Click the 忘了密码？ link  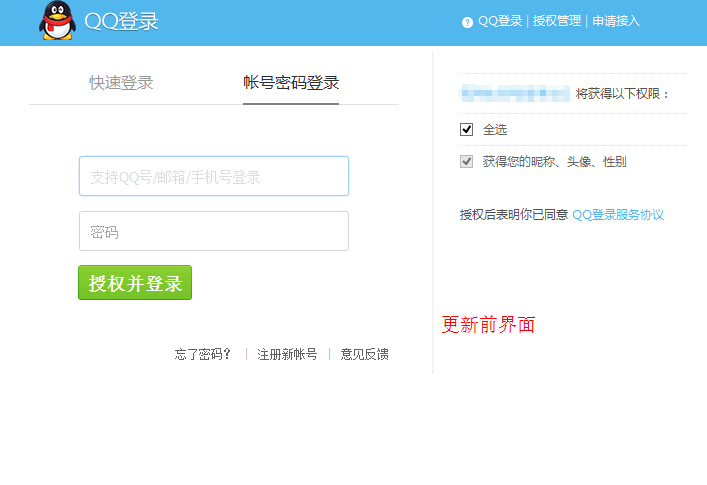pos(203,354)
